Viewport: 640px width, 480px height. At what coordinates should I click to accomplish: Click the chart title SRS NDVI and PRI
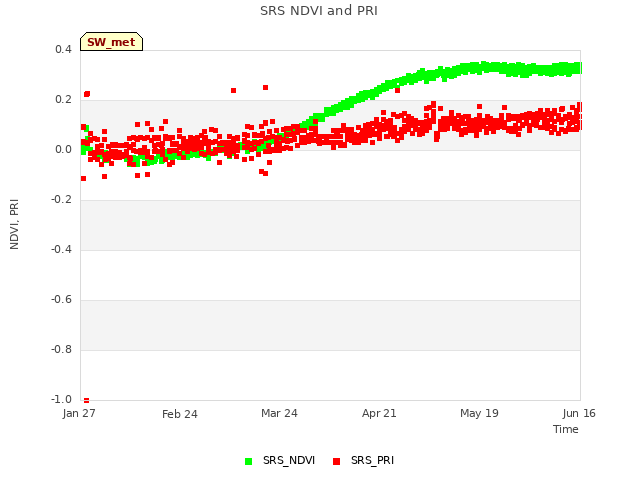coord(319,11)
